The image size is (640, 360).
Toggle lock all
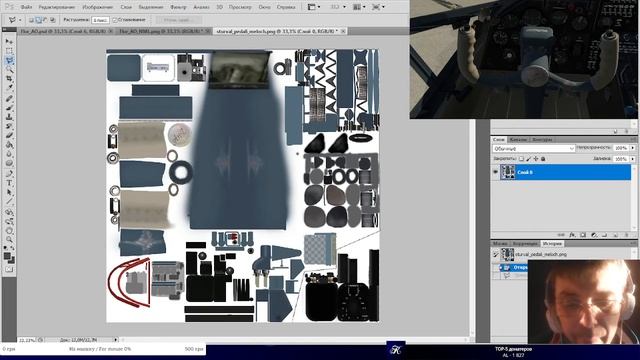click(x=543, y=159)
